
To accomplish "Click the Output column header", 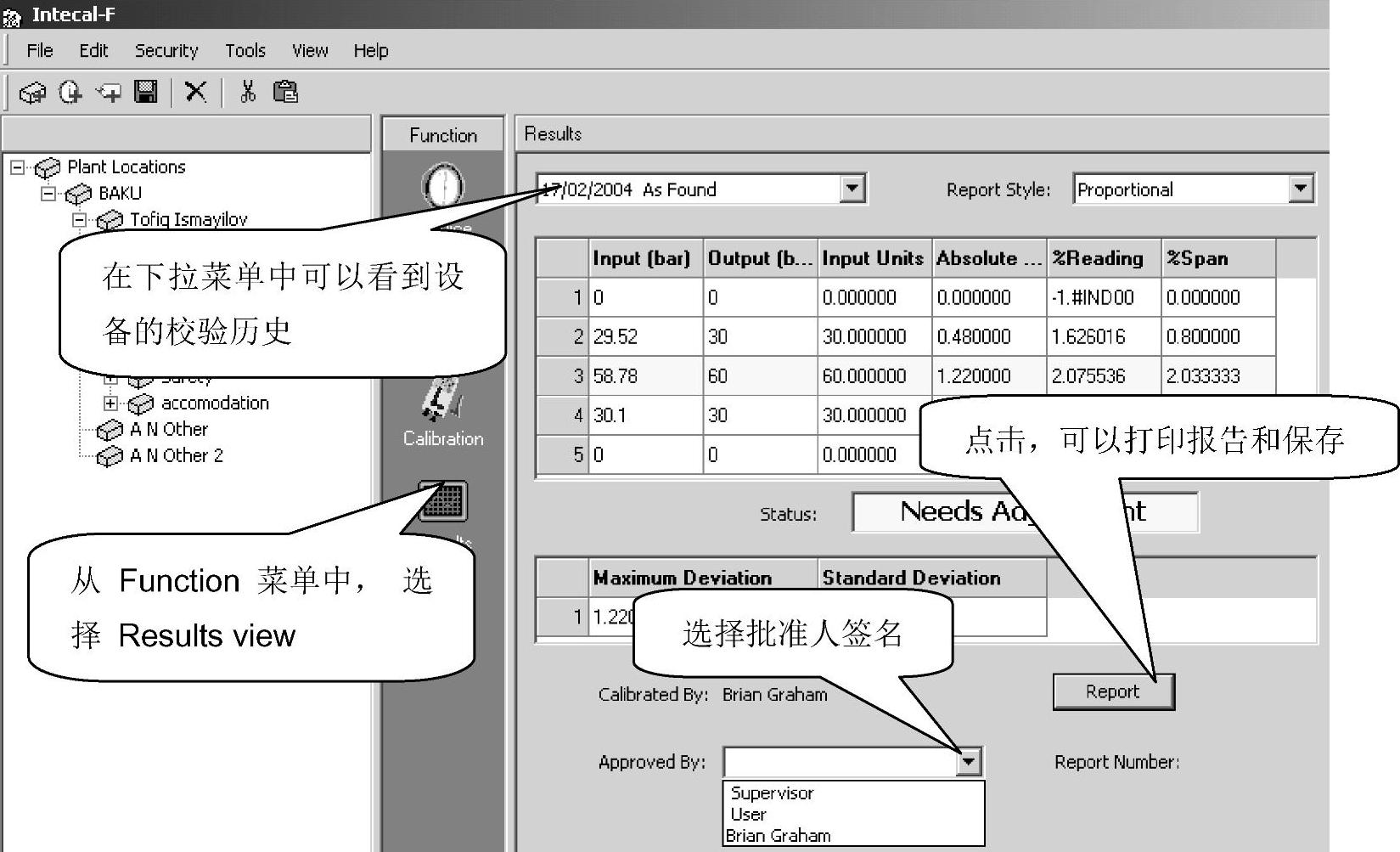I will 761,258.
